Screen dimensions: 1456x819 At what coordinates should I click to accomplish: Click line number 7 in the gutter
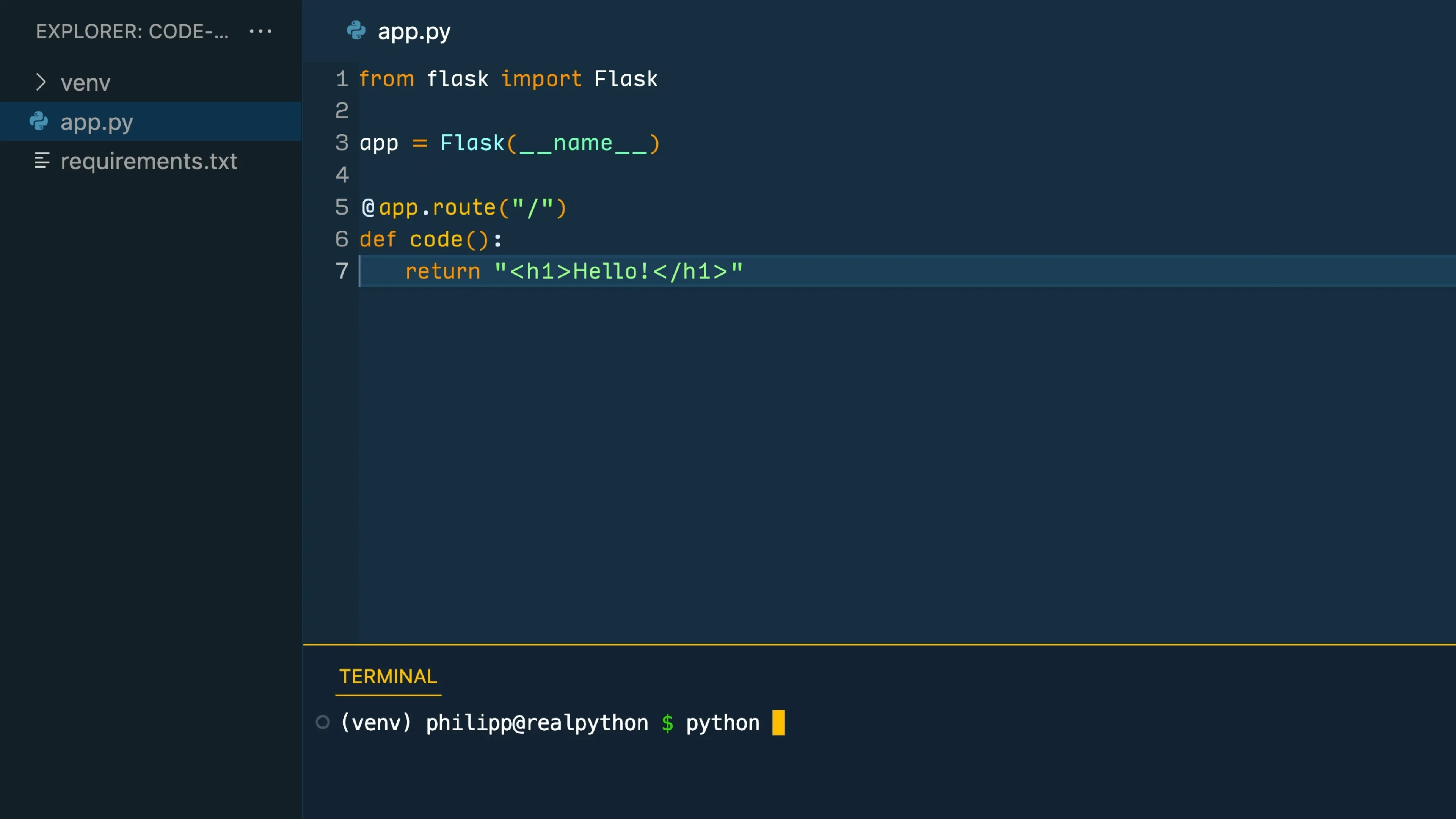341,271
